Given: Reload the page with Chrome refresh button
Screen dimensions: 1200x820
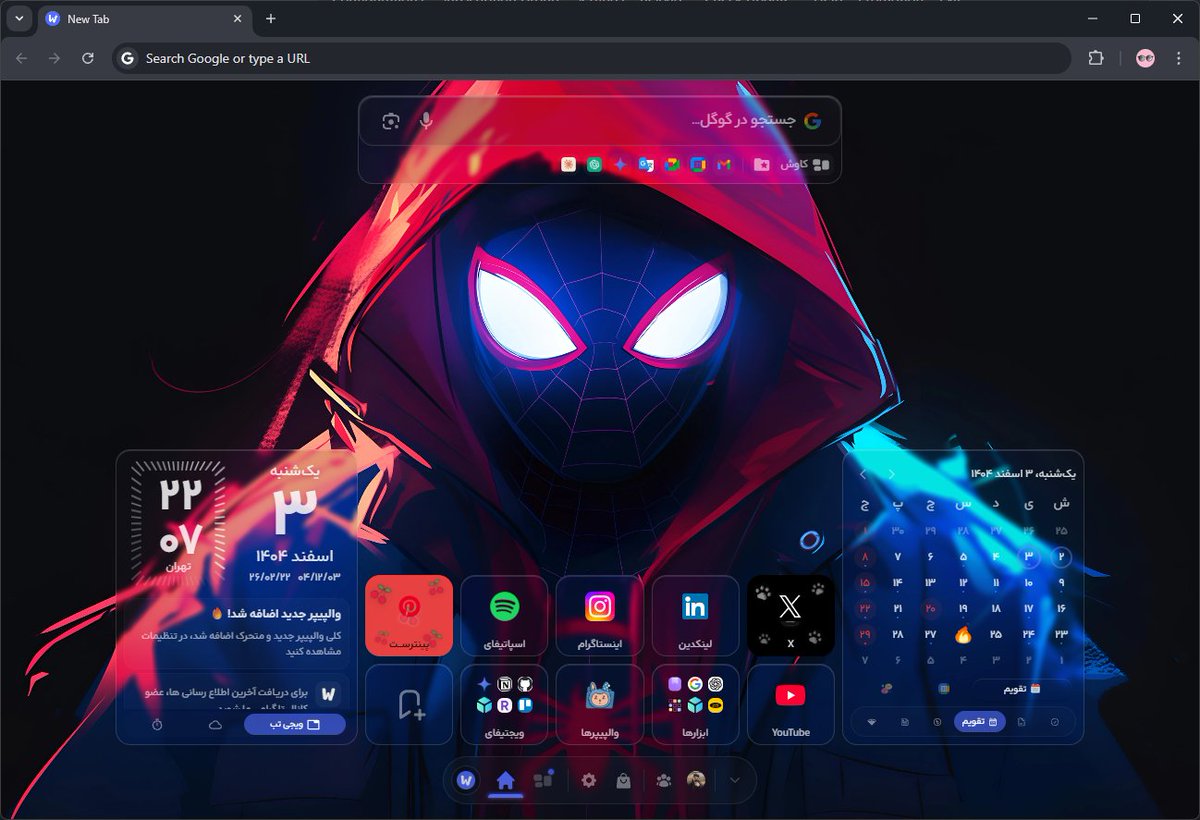Looking at the screenshot, I should [88, 58].
